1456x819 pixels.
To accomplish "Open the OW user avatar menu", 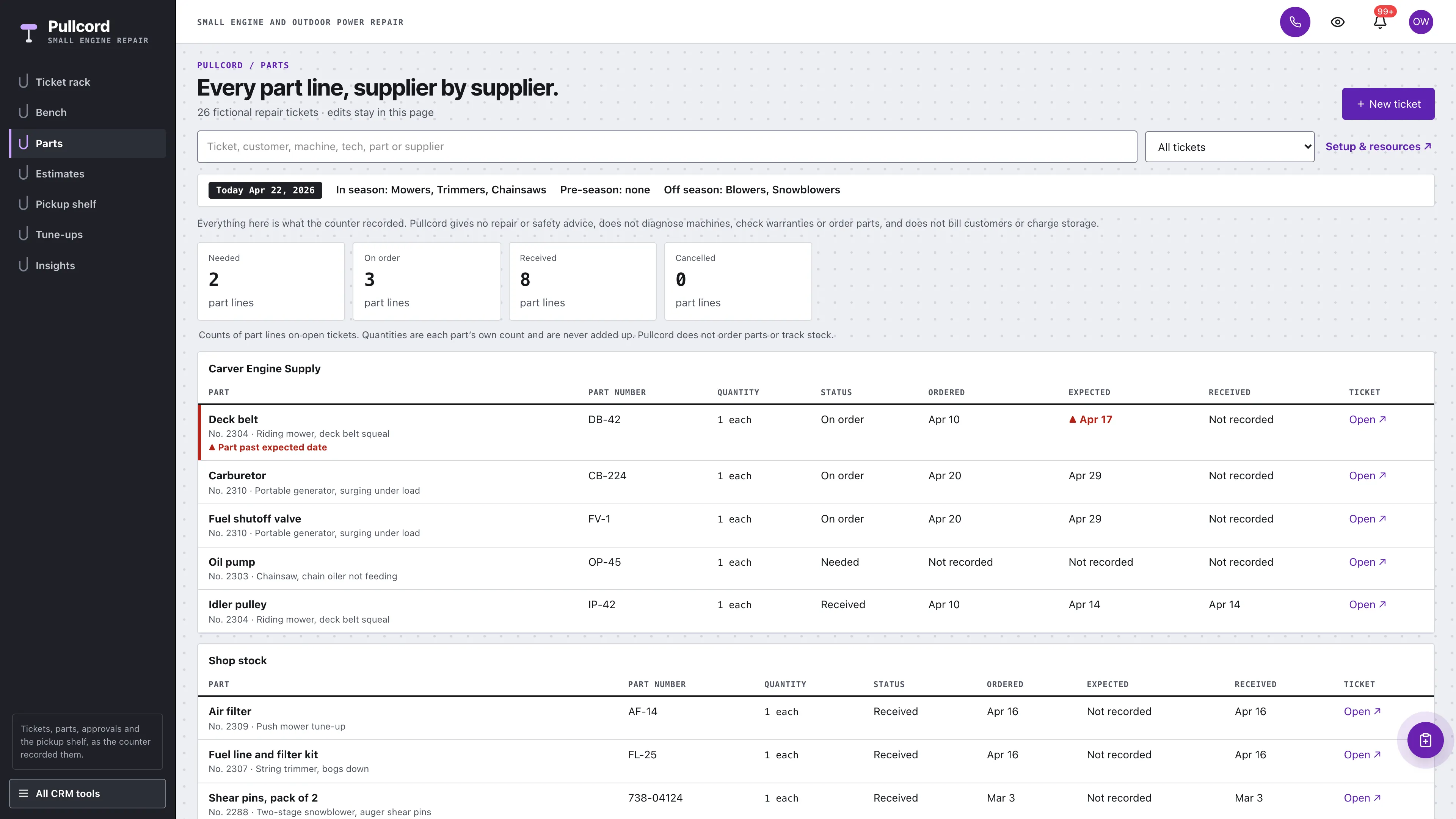I will coord(1421,22).
